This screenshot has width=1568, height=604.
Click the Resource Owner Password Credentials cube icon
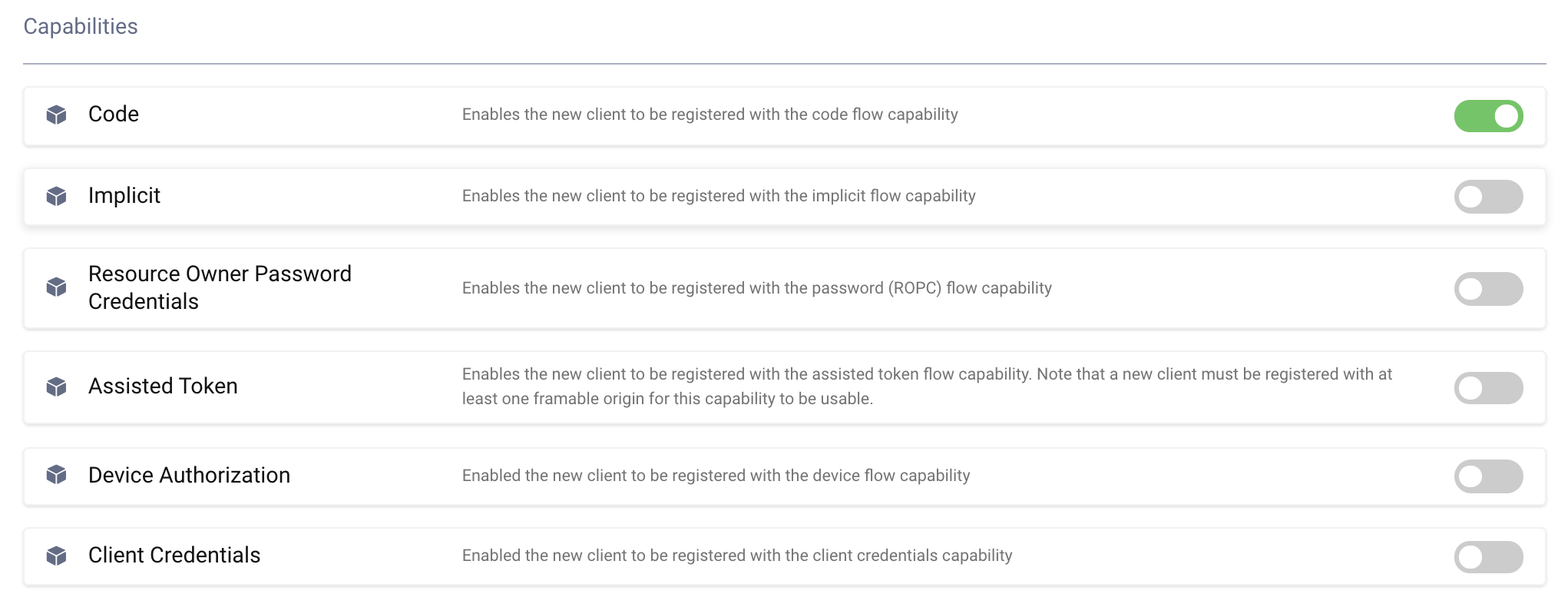coord(56,287)
